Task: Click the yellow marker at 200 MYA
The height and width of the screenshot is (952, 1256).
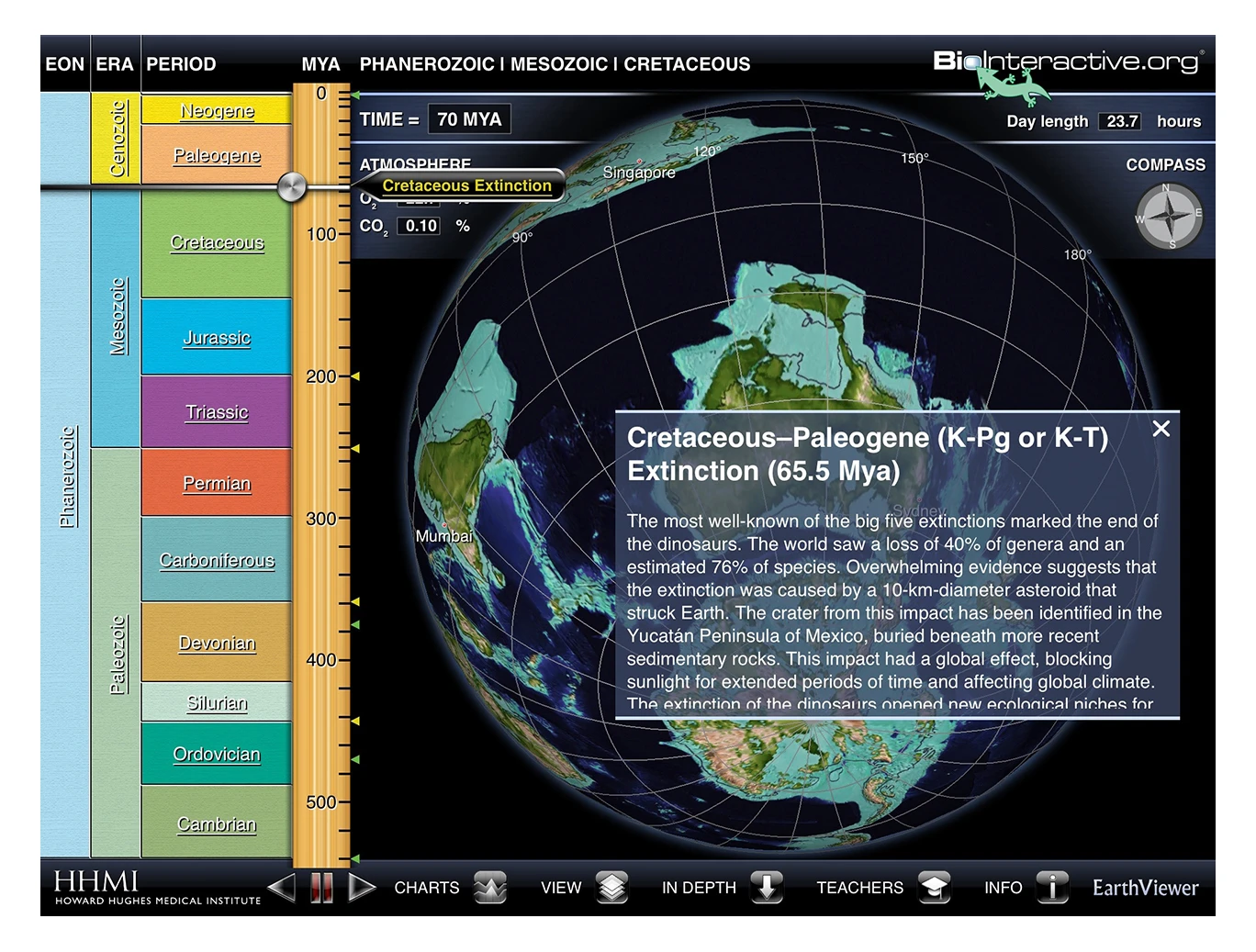Action: coord(355,376)
